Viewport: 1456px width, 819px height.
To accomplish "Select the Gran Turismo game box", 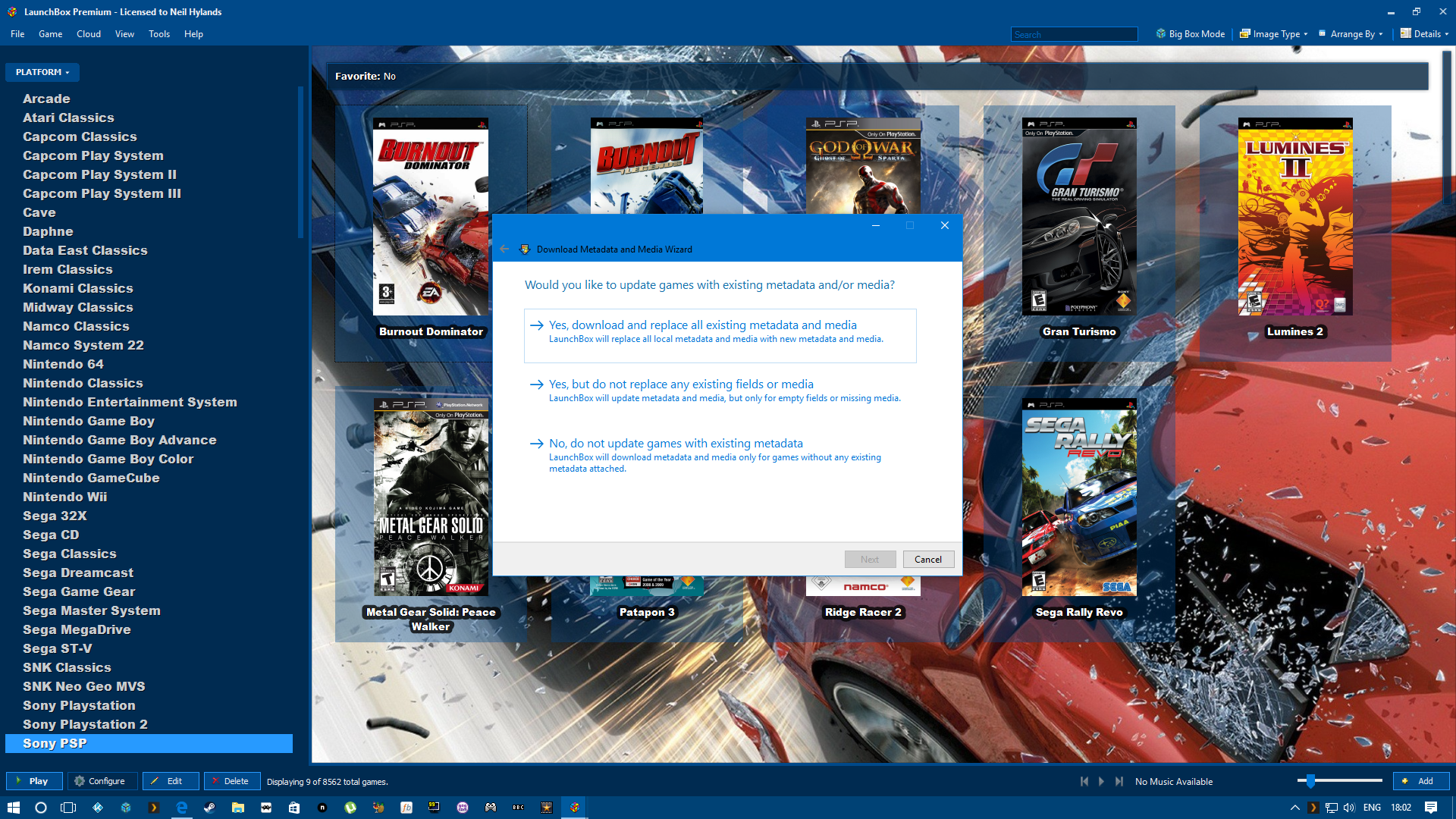I will pos(1079,233).
